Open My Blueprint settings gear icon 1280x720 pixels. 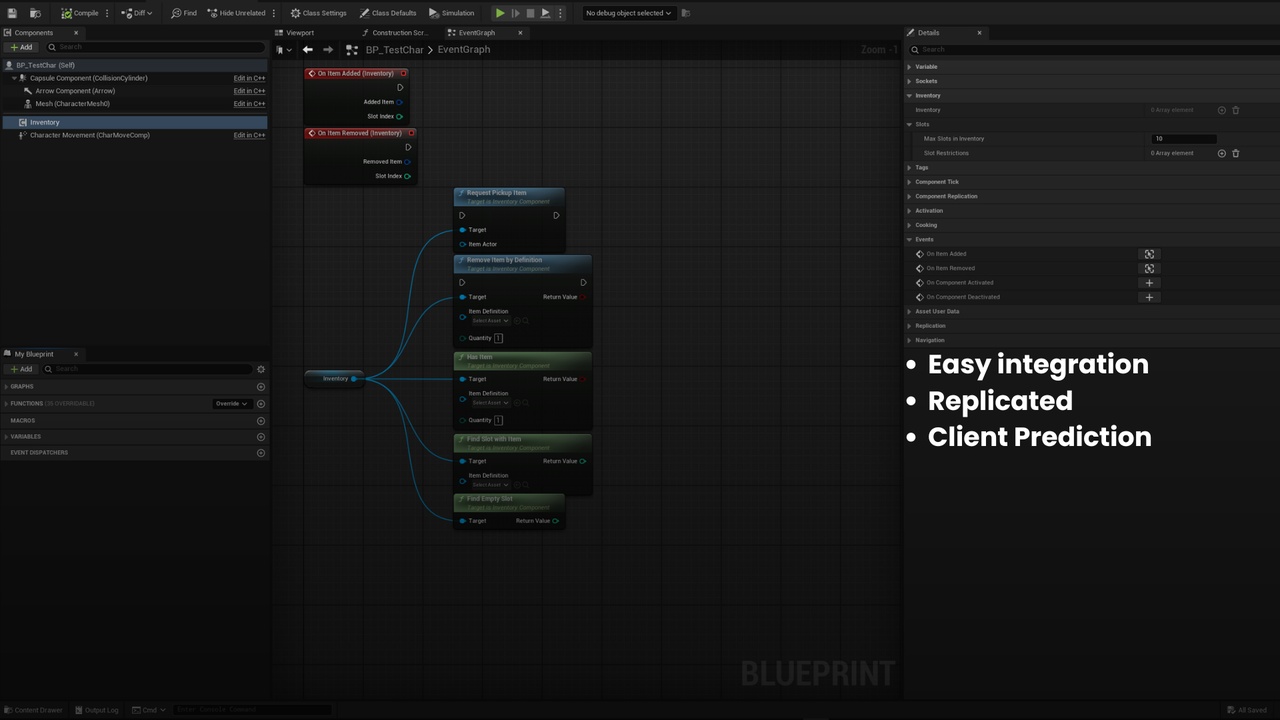pyautogui.click(x=261, y=369)
